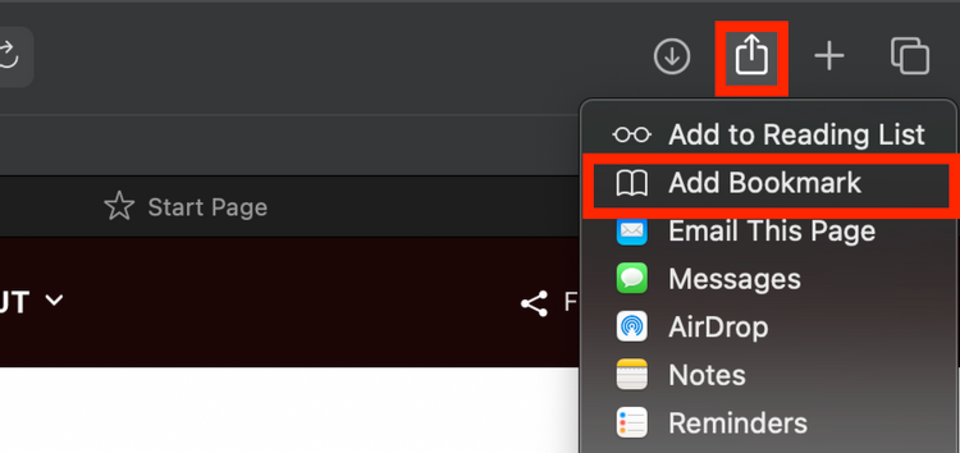Viewport: 960px width, 453px height.
Task: Click the open book bookmark icon
Action: pyautogui.click(x=632, y=183)
